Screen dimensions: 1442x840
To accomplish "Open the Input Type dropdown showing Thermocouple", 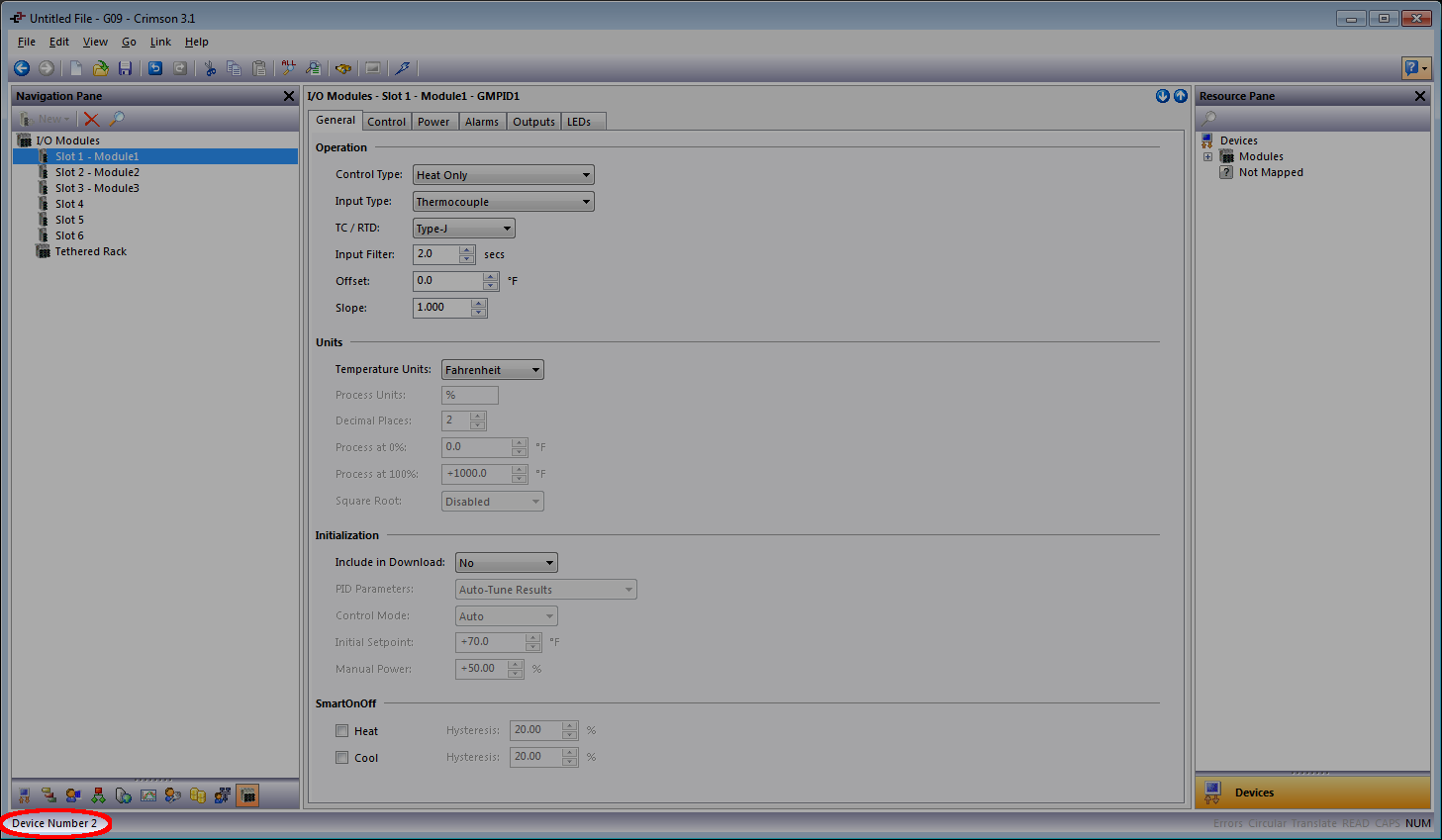I will (503, 202).
